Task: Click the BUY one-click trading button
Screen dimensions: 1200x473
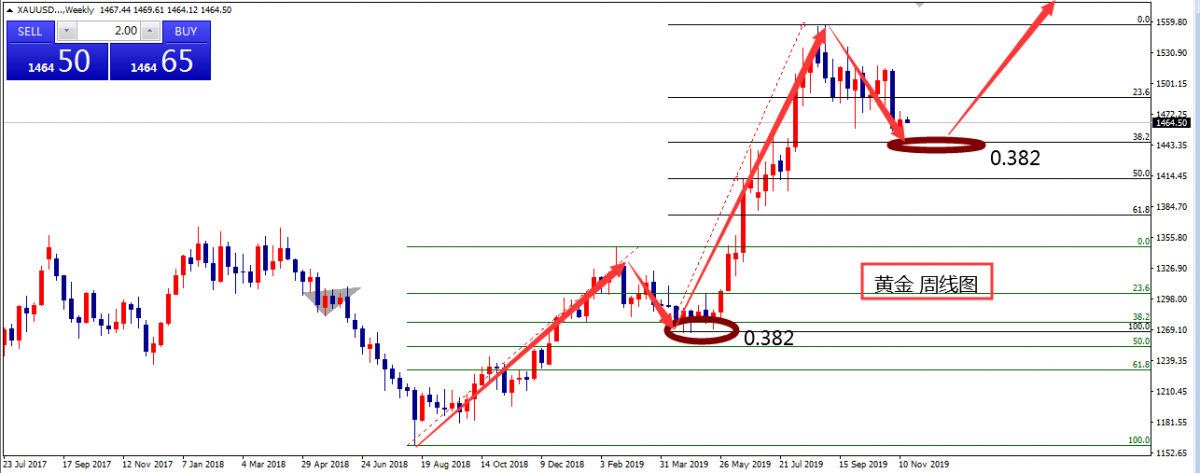Action: click(x=186, y=31)
